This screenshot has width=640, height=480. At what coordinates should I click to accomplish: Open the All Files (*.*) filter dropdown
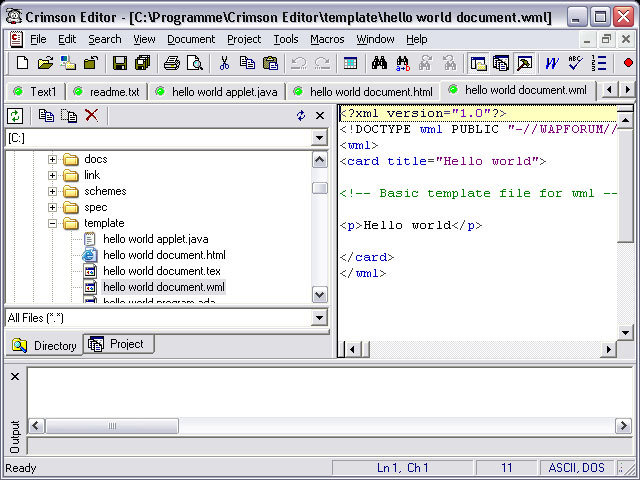[x=319, y=318]
